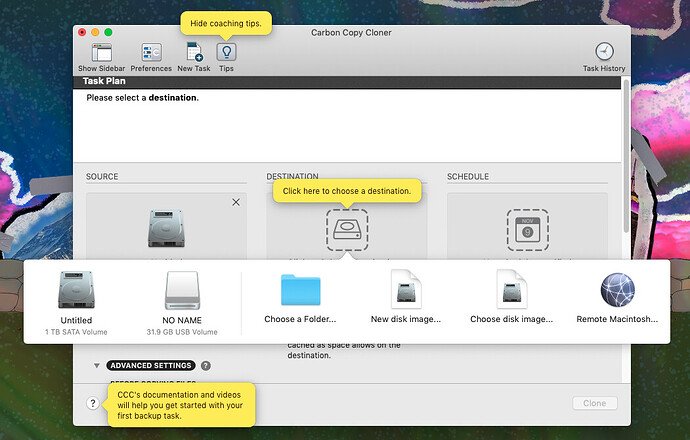The width and height of the screenshot is (690, 440).
Task: Click the CCC documentation and videos tip
Action: [180, 405]
